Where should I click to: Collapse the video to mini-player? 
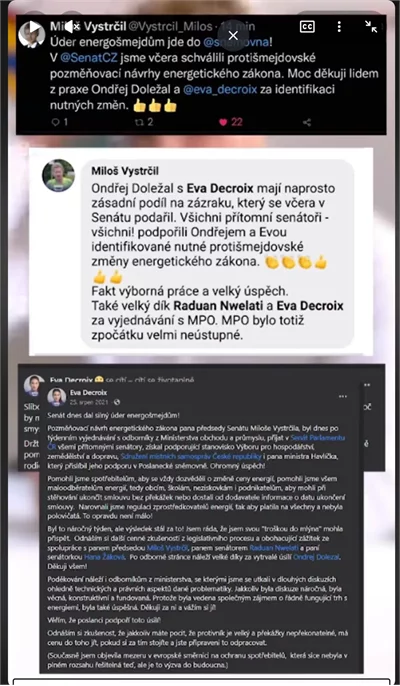371,27
